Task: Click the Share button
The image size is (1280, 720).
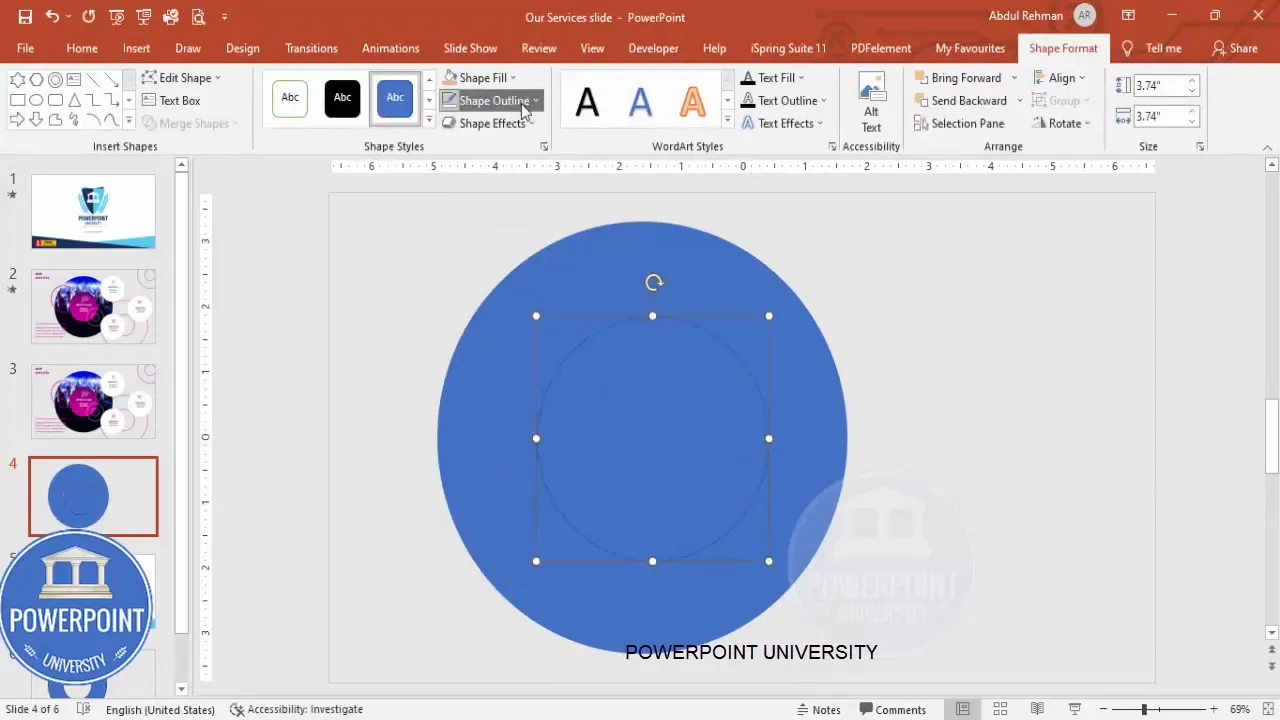Action: 1235,48
